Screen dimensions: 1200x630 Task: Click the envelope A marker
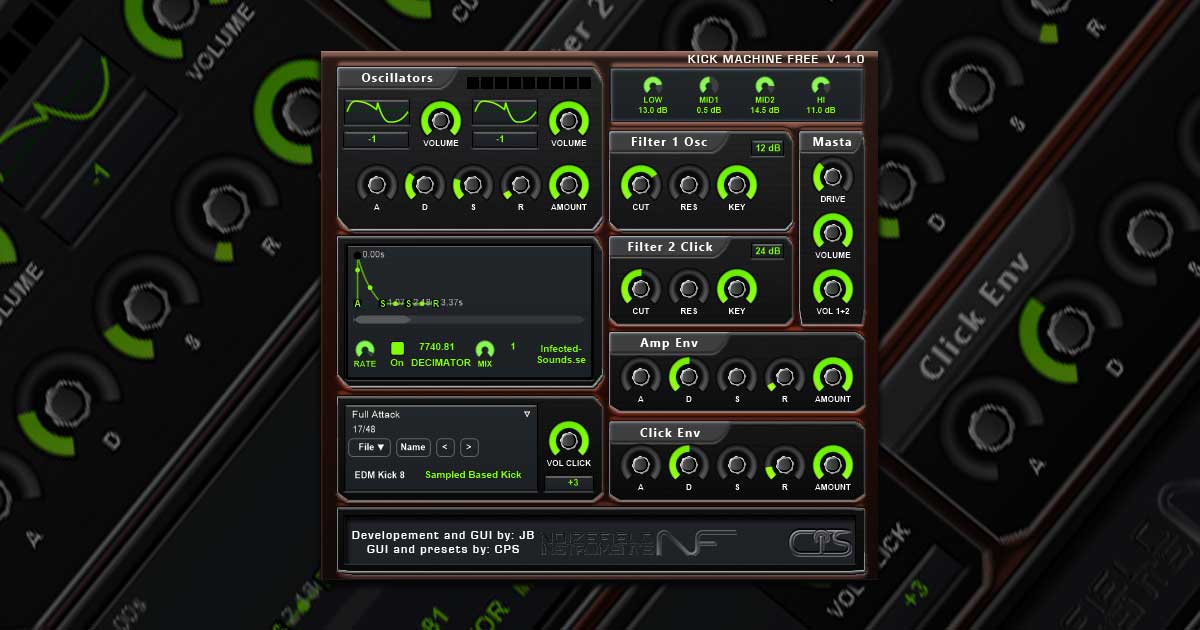click(357, 303)
